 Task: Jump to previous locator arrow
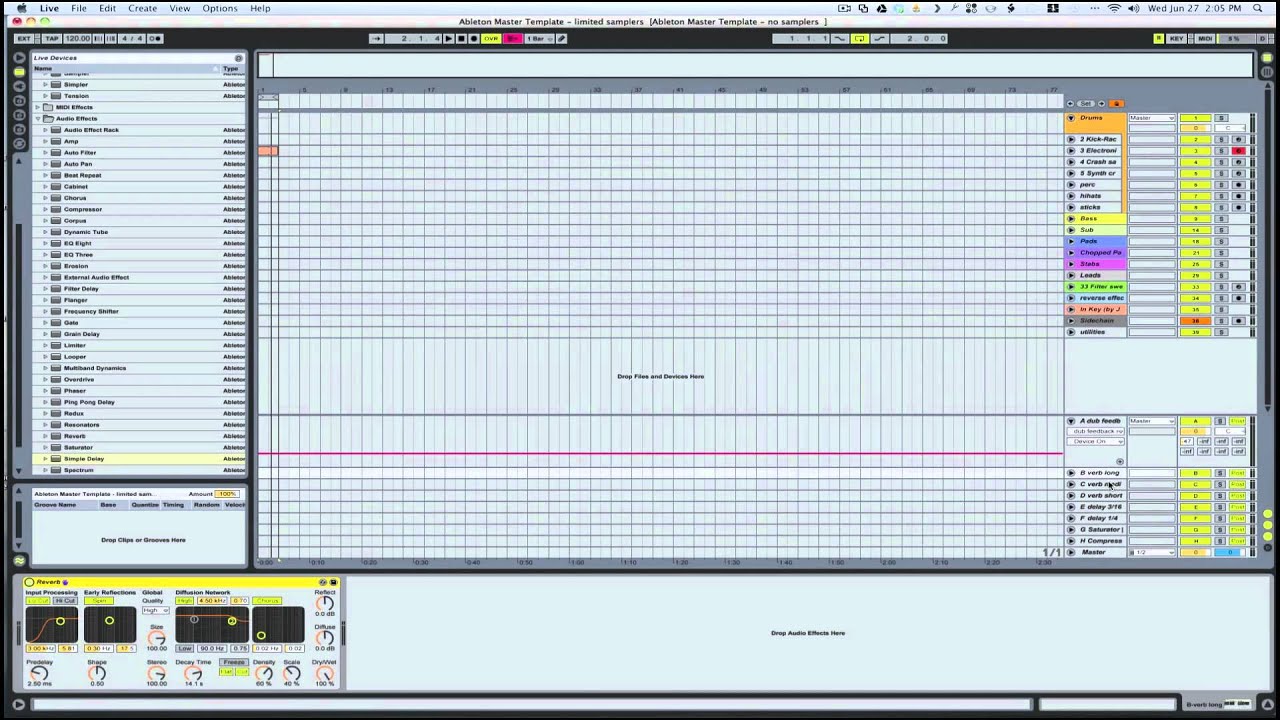point(1070,104)
